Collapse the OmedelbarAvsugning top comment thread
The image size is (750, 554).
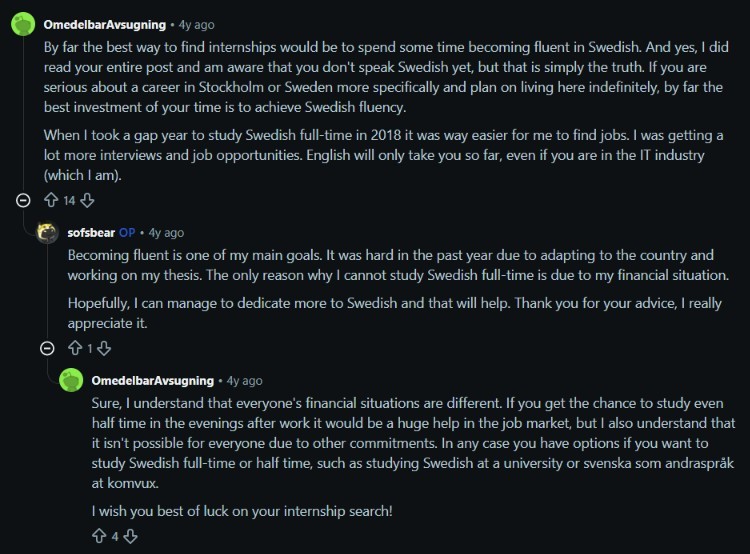[x=23, y=200]
